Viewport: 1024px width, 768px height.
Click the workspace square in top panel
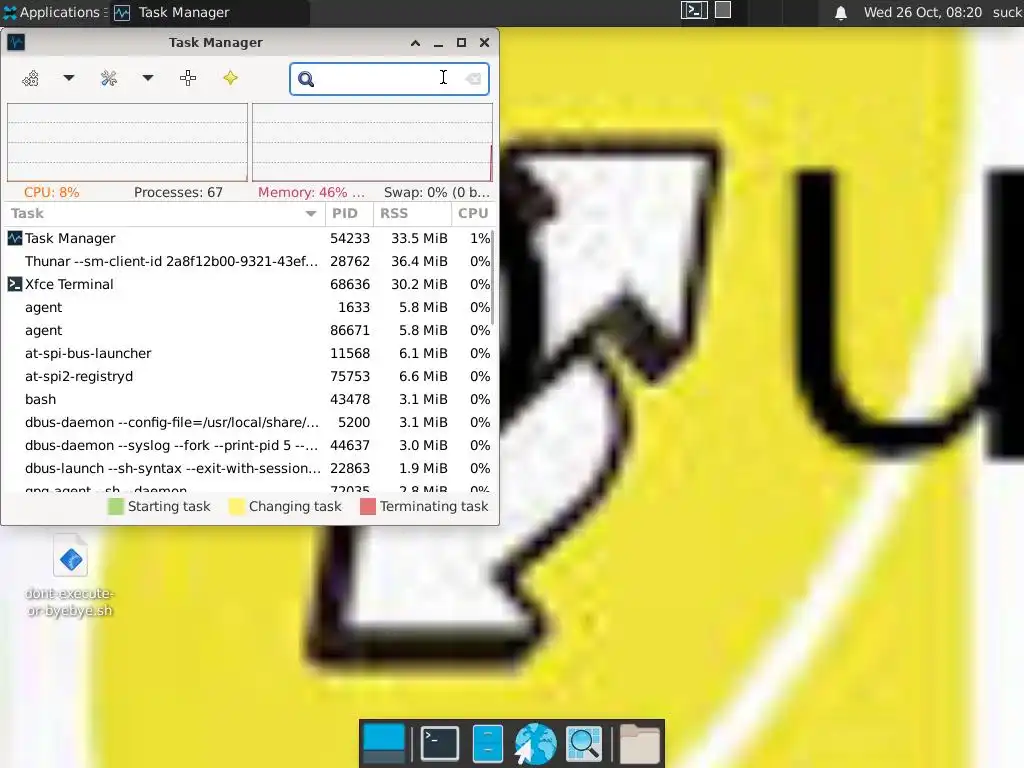coord(723,10)
